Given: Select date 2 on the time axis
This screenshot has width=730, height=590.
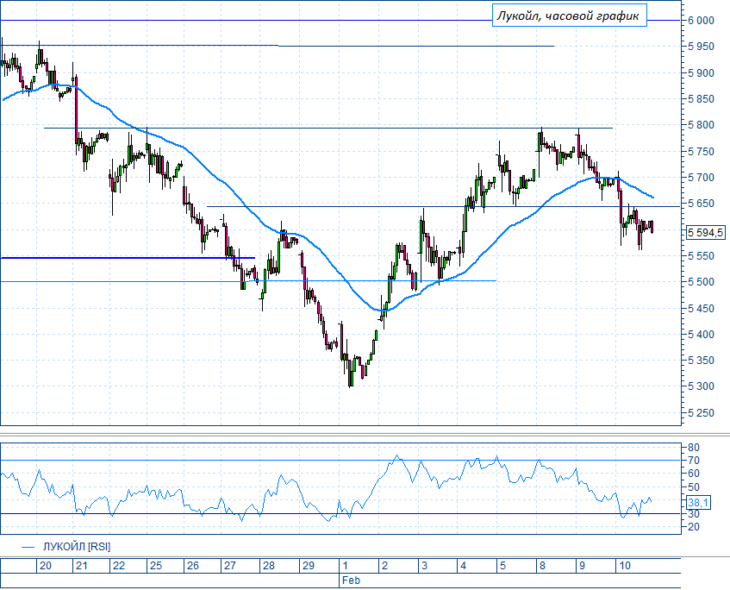Looking at the screenshot, I should pos(385,566).
